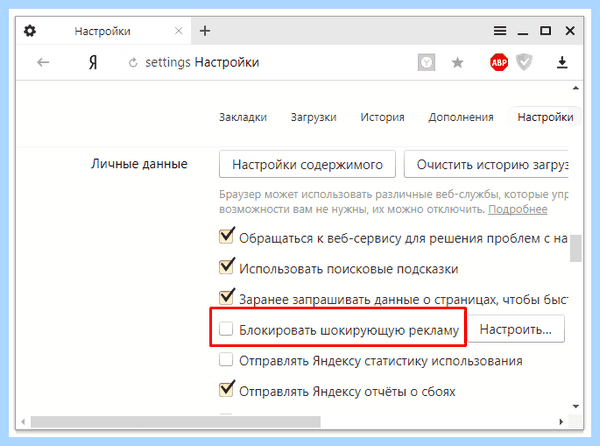Click the horizontal scrollbar right arrow
Viewport: 600px width, 446px height.
(561, 422)
